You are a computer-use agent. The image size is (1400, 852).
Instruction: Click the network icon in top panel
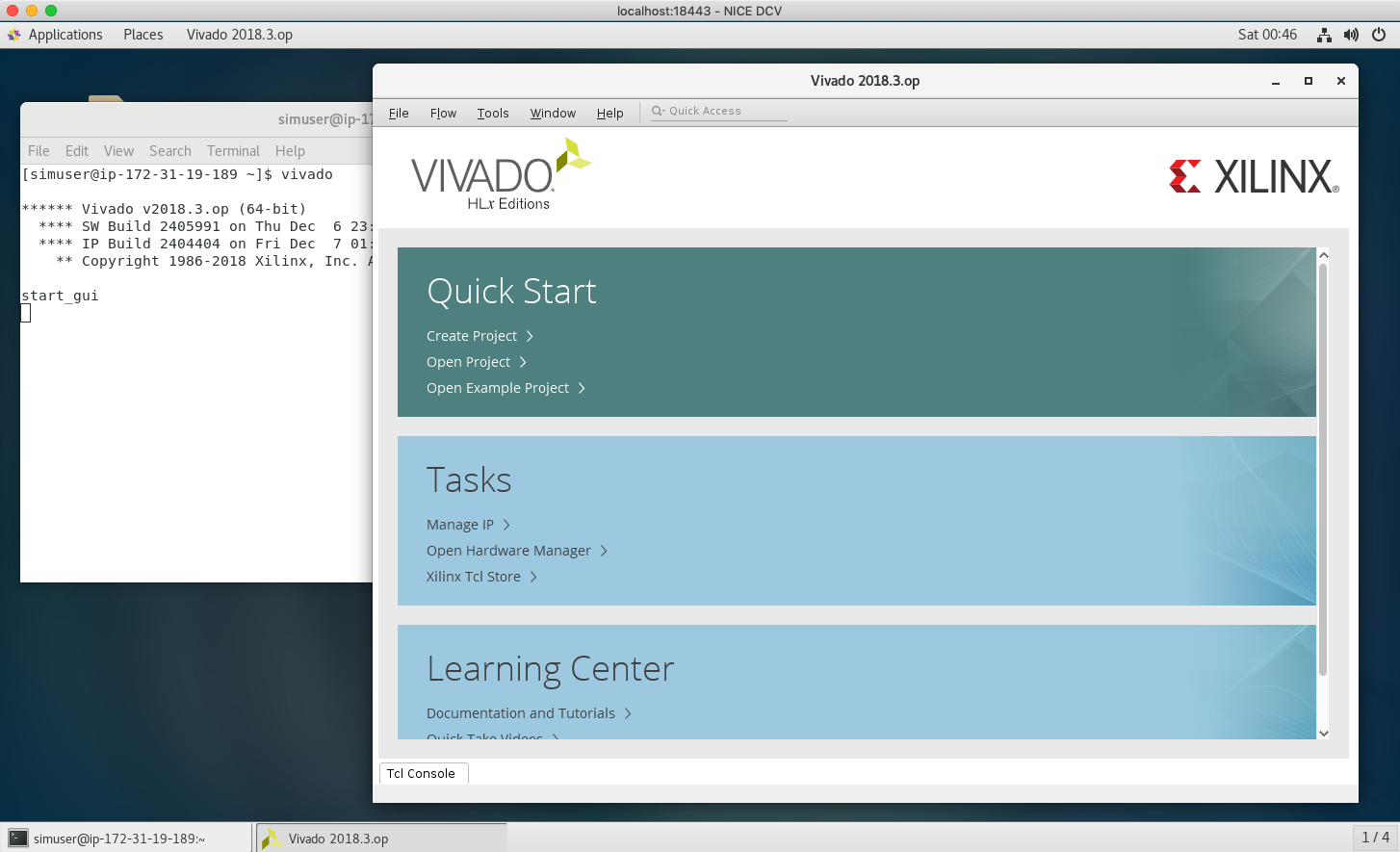click(1325, 35)
